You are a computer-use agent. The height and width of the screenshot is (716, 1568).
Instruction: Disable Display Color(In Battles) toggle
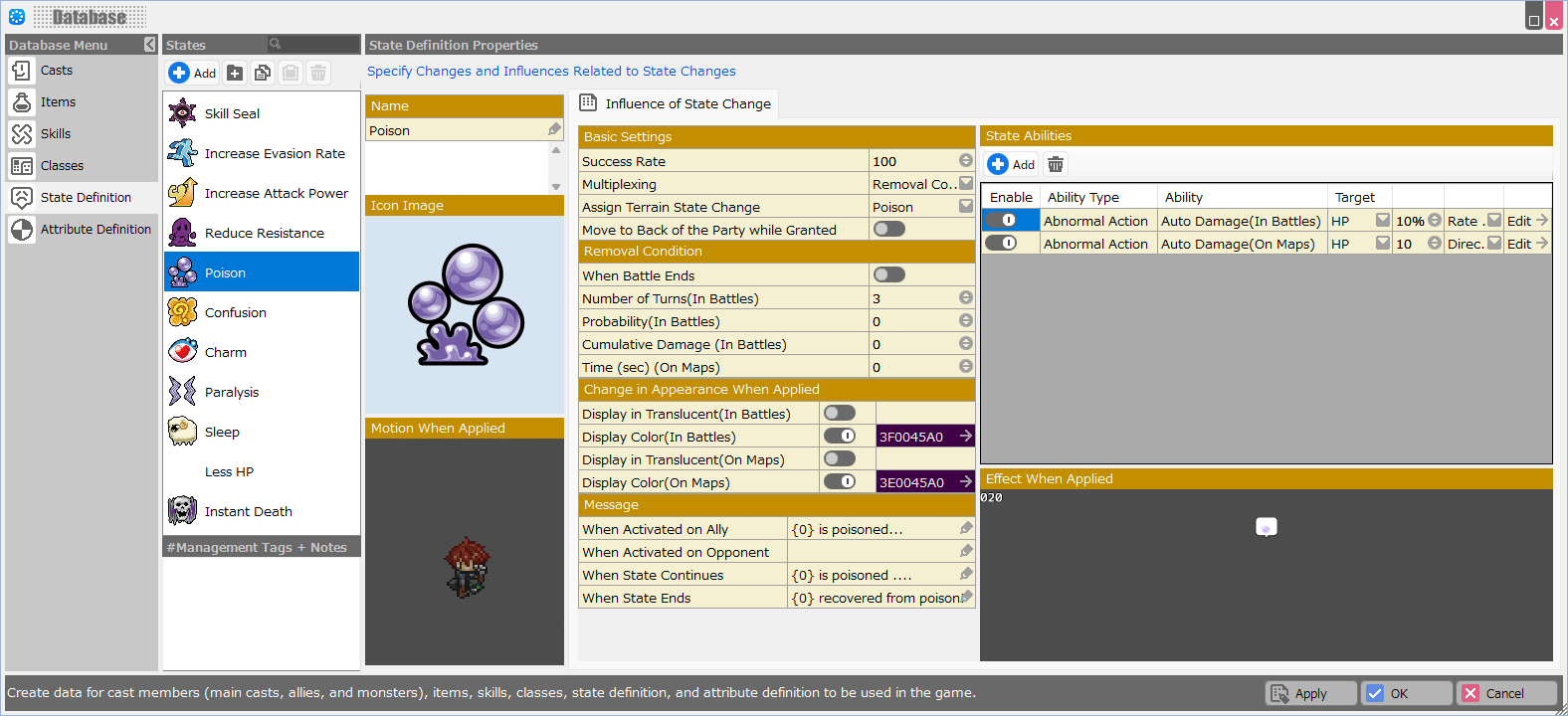[840, 437]
